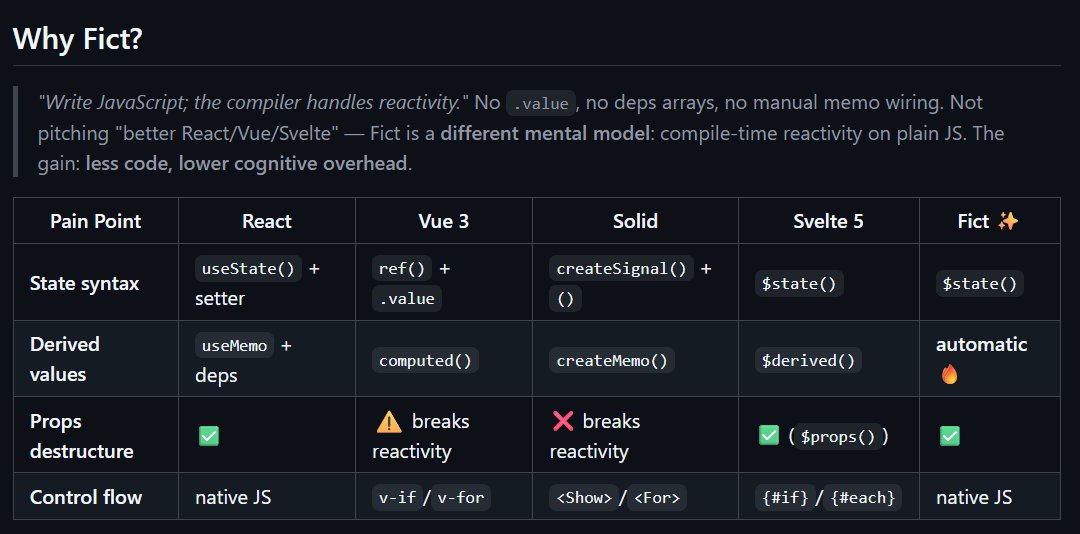
Task: Click the 'automatic' text in Fict column
Action: (x=982, y=345)
